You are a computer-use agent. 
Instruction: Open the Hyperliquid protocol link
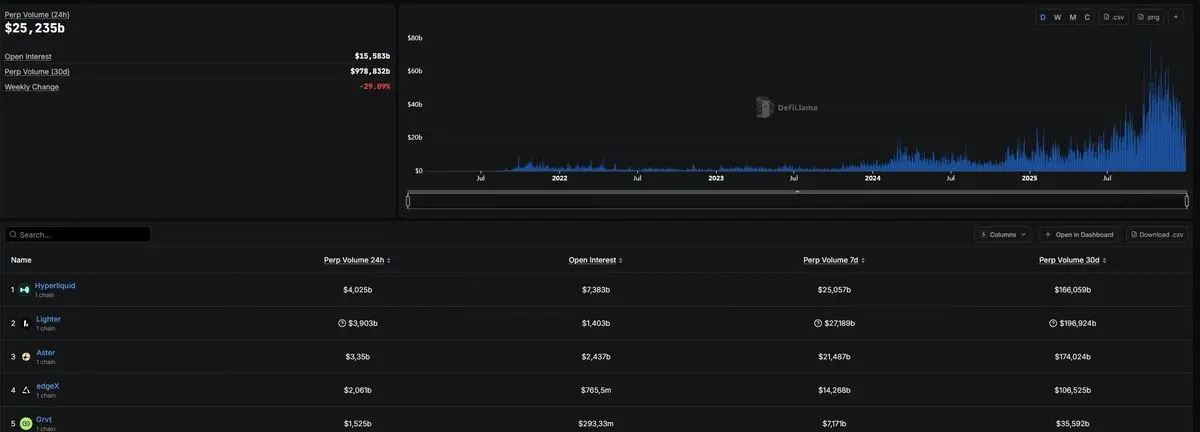click(x=55, y=286)
